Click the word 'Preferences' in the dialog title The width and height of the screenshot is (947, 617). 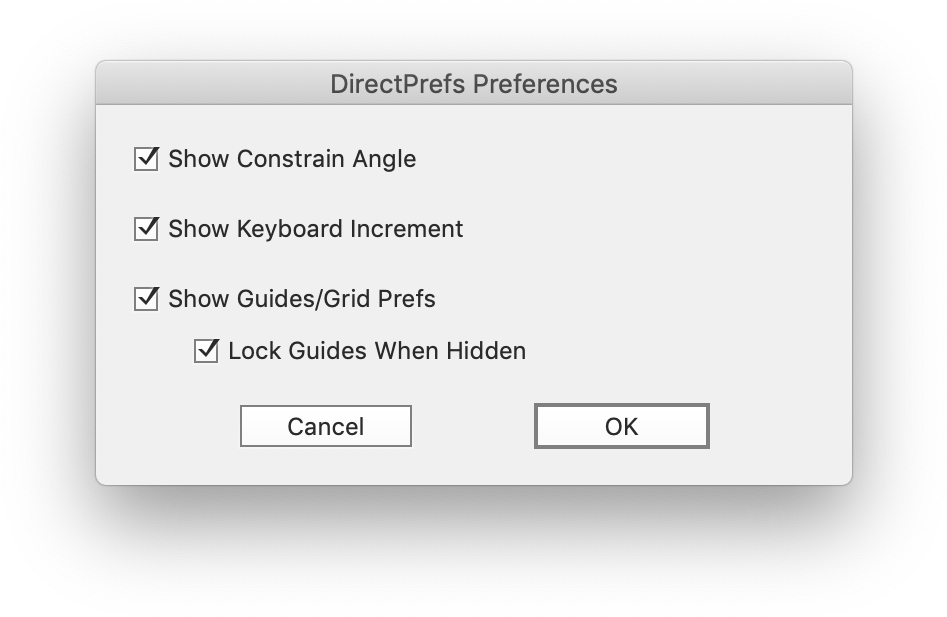(545, 84)
